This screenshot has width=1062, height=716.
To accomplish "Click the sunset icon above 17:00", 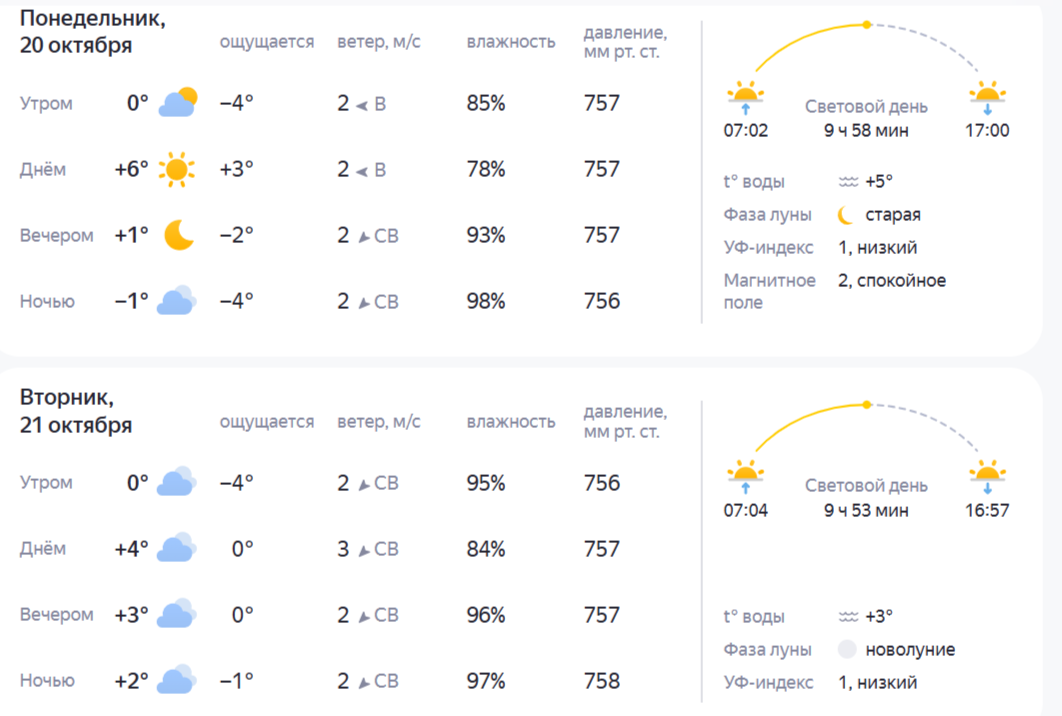I will 987,97.
